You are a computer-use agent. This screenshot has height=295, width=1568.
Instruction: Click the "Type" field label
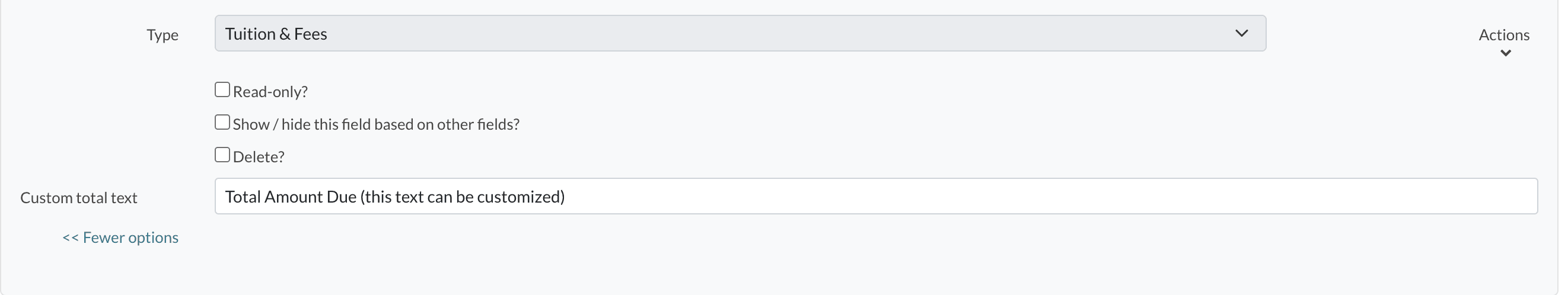[163, 36]
